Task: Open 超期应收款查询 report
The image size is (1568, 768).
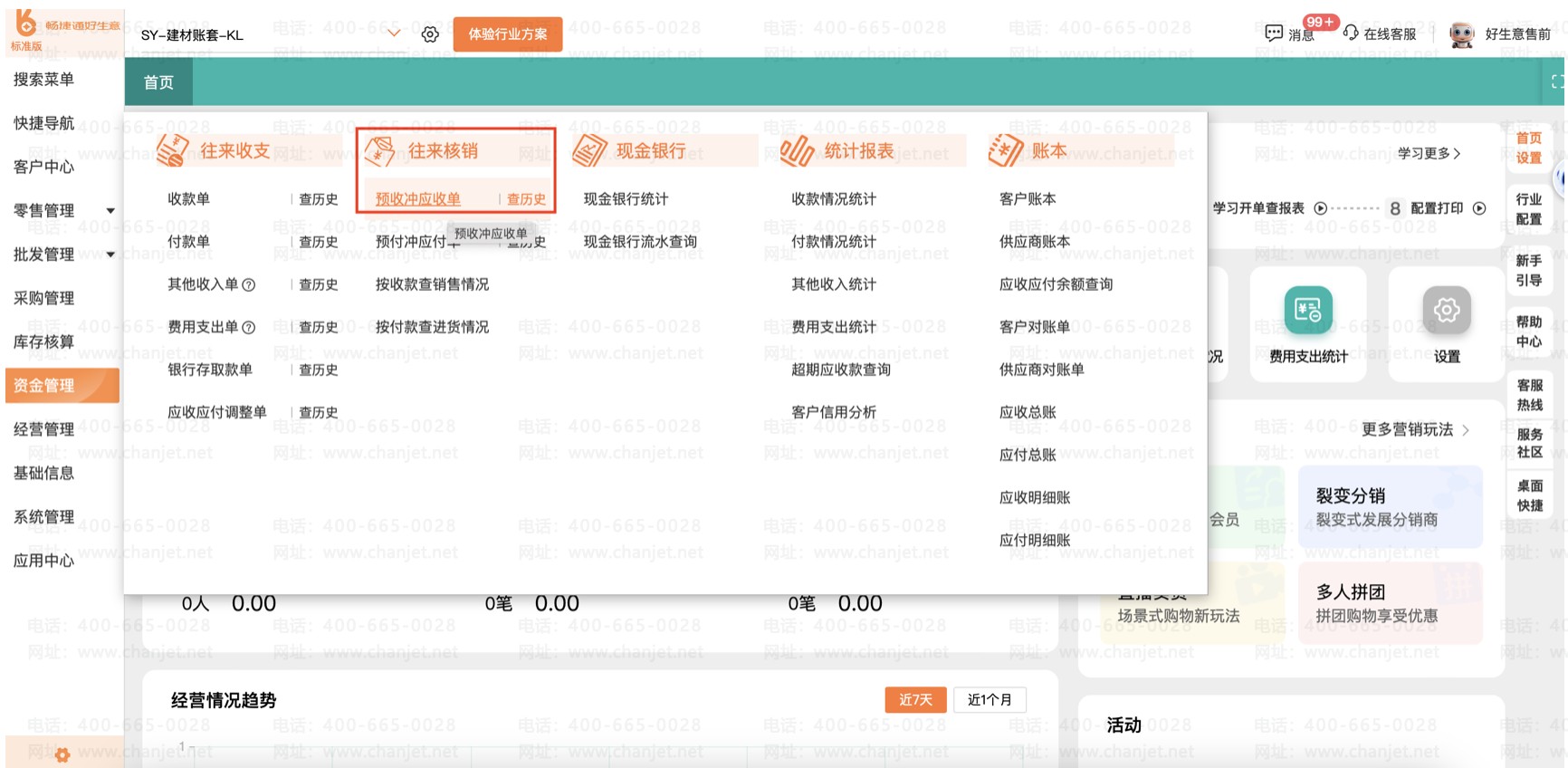Action: (841, 370)
